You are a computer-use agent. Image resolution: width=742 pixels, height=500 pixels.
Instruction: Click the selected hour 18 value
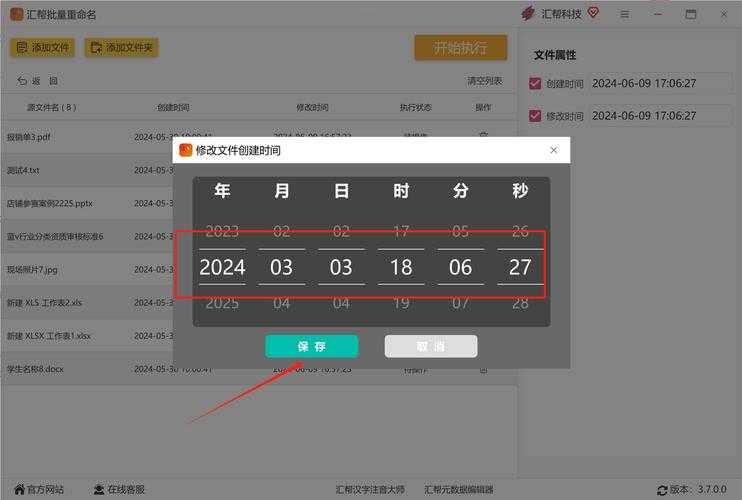tap(401, 267)
